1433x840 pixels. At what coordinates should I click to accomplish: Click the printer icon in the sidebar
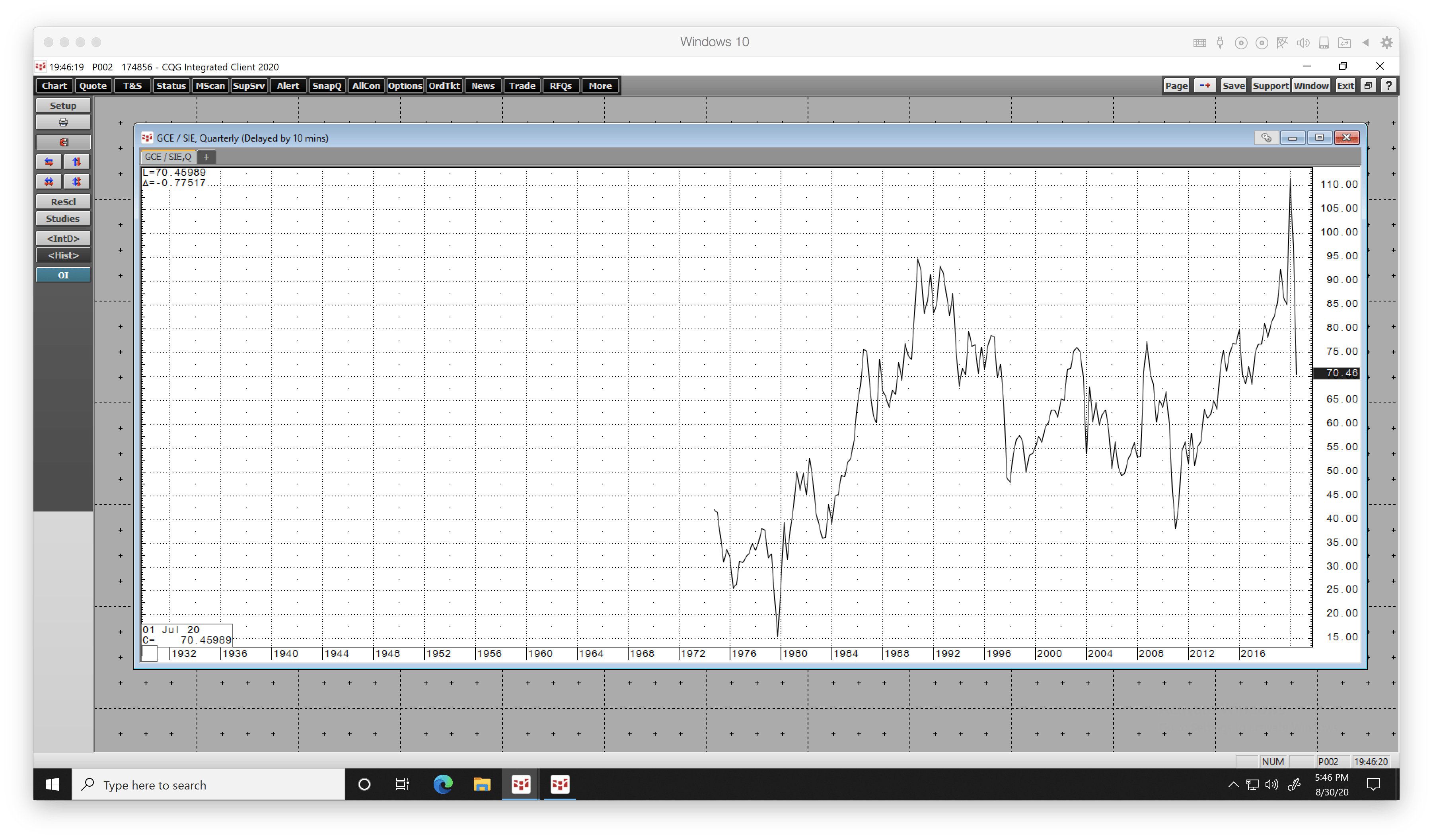point(62,122)
